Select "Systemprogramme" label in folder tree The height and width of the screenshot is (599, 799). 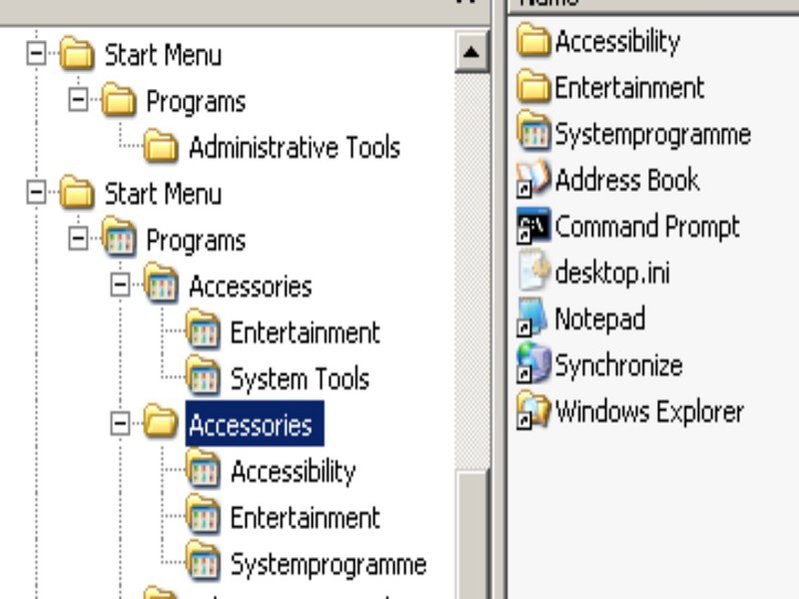329,564
